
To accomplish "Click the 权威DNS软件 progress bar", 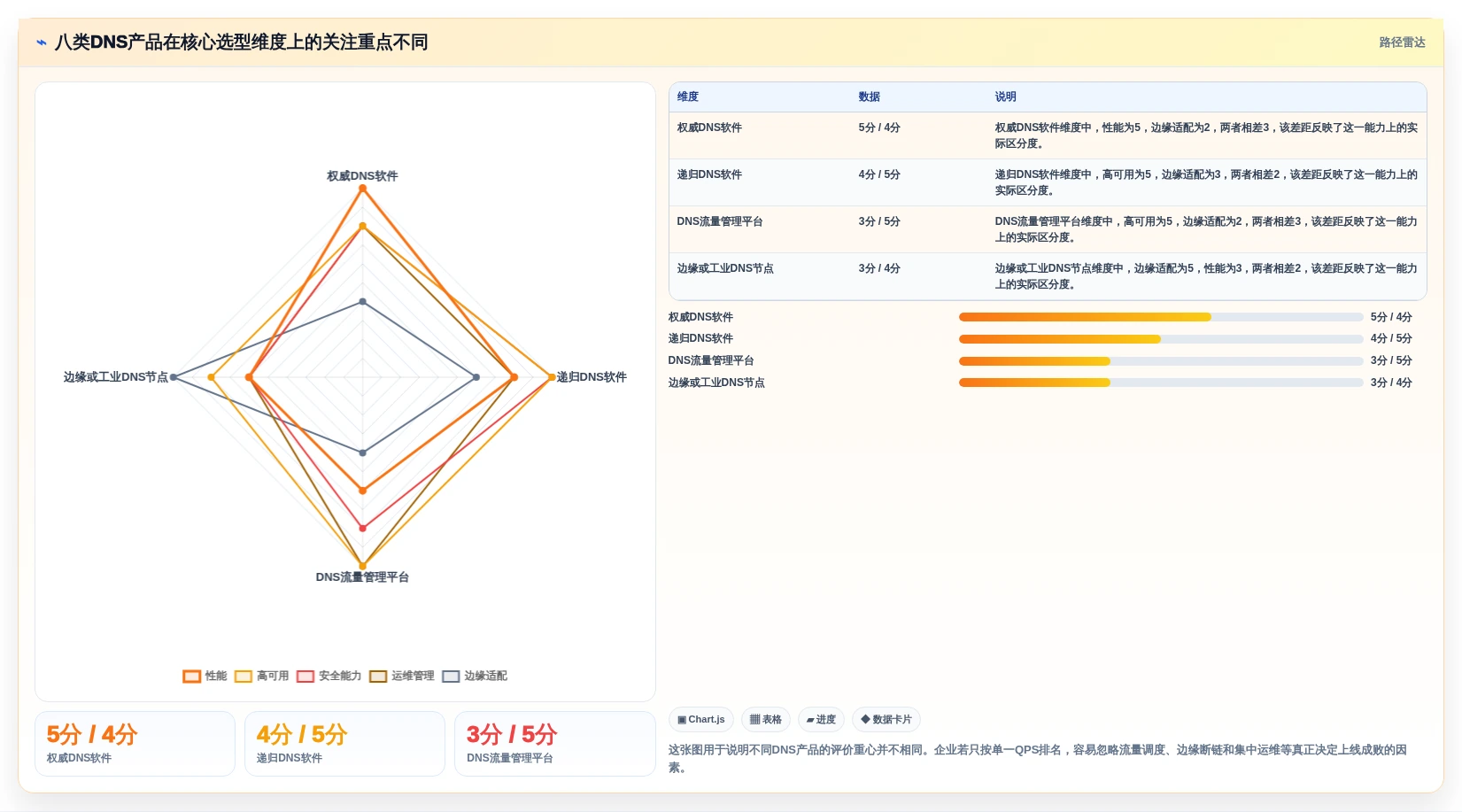I will 1161,317.
